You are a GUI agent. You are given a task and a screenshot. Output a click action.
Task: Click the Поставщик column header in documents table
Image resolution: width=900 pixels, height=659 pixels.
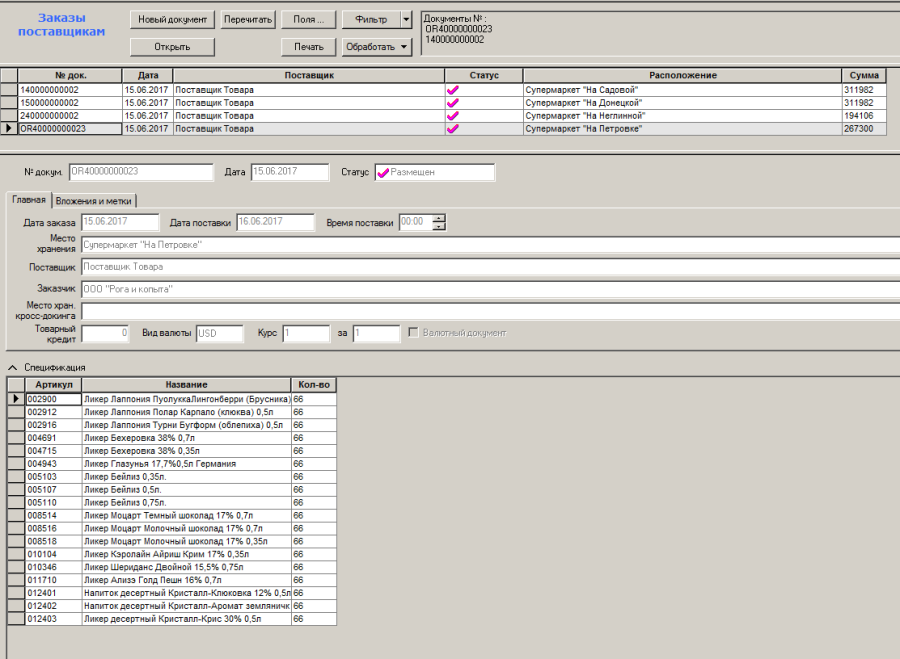click(309, 75)
